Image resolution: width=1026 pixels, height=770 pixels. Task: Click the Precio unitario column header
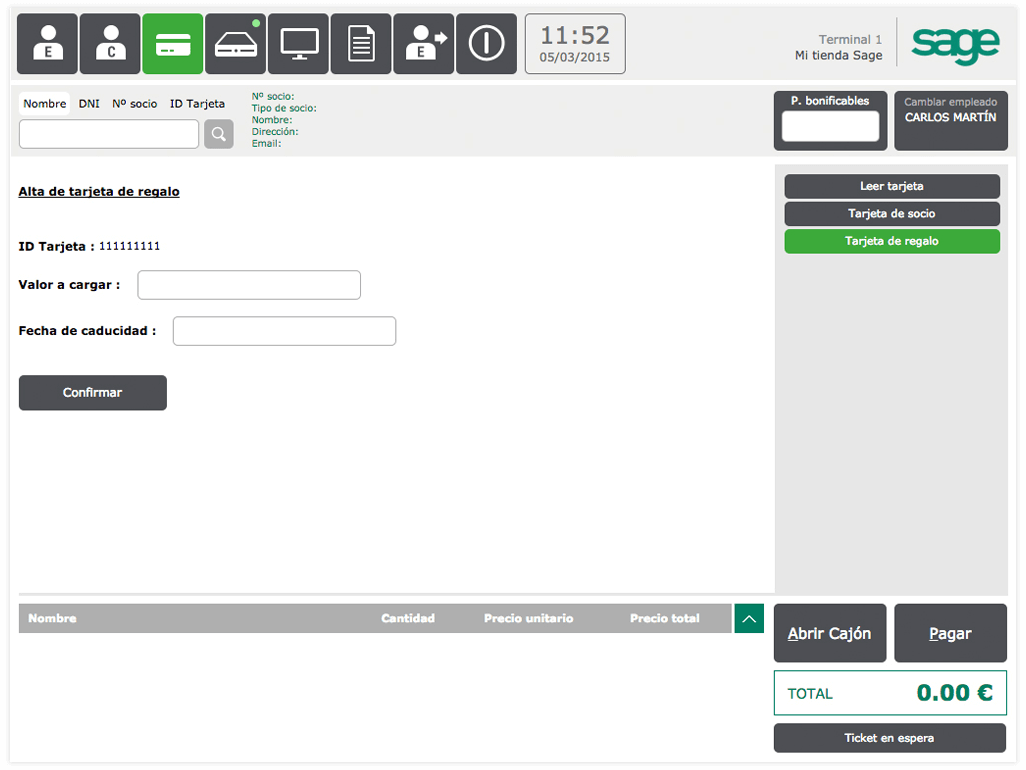(x=529, y=618)
